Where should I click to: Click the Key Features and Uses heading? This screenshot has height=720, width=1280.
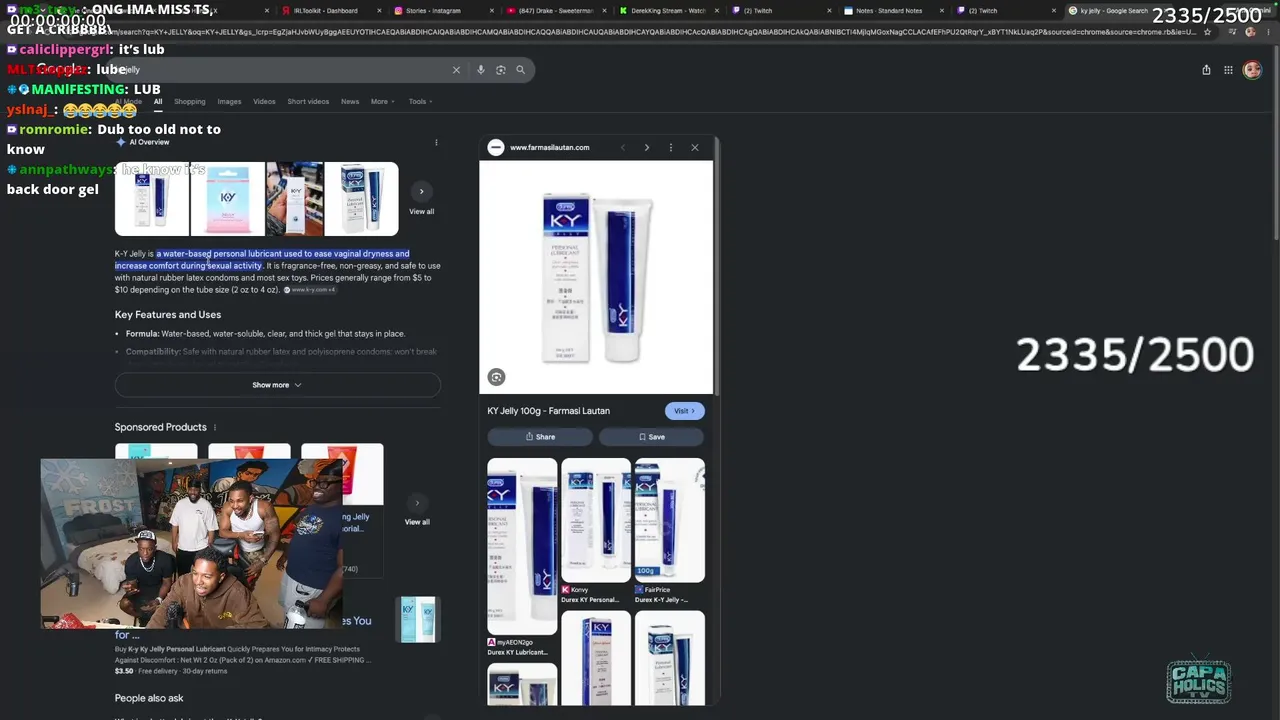pyautogui.click(x=168, y=315)
